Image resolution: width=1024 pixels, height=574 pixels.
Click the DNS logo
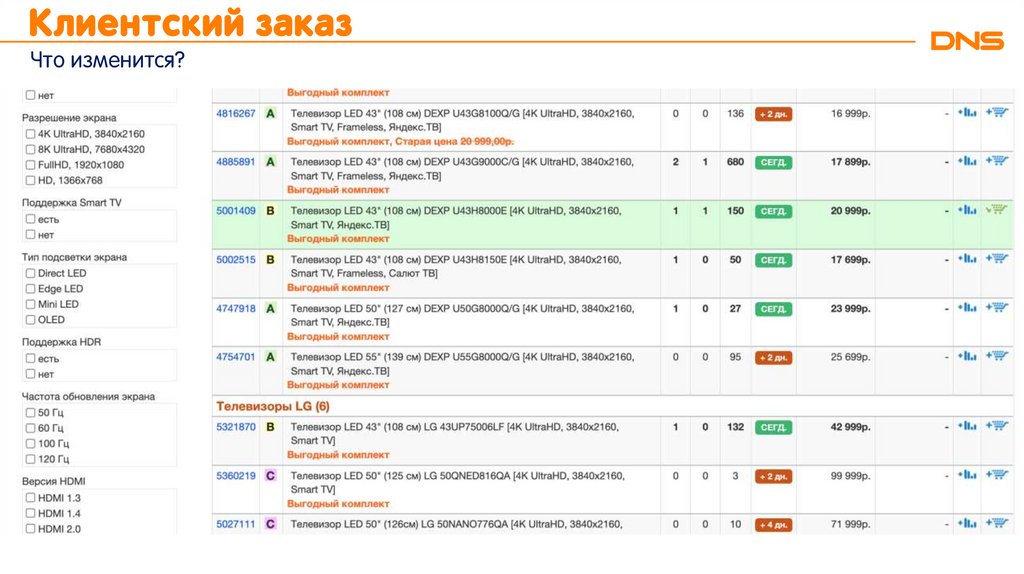point(967,40)
